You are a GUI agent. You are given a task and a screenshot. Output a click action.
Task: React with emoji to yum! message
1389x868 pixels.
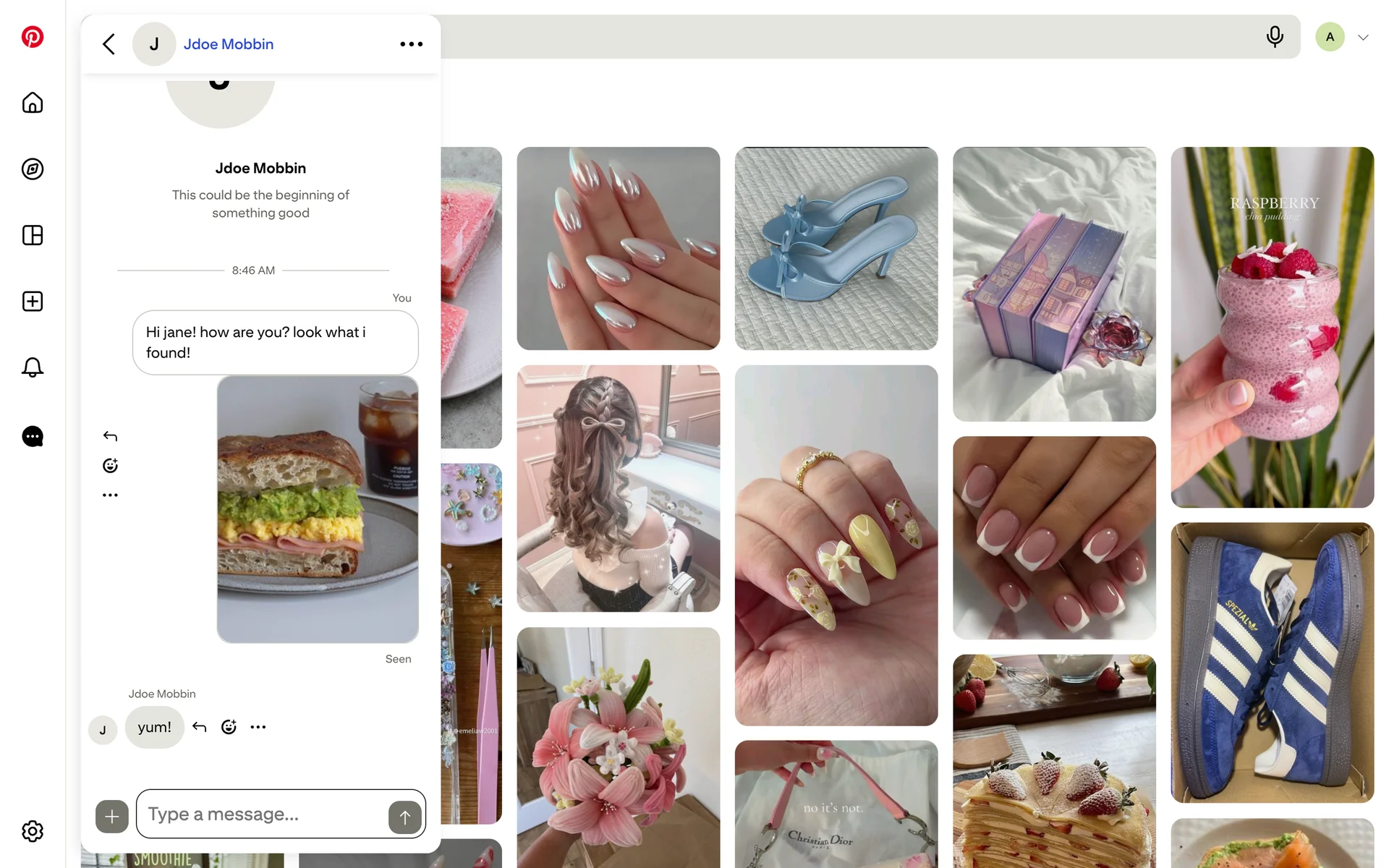229,727
